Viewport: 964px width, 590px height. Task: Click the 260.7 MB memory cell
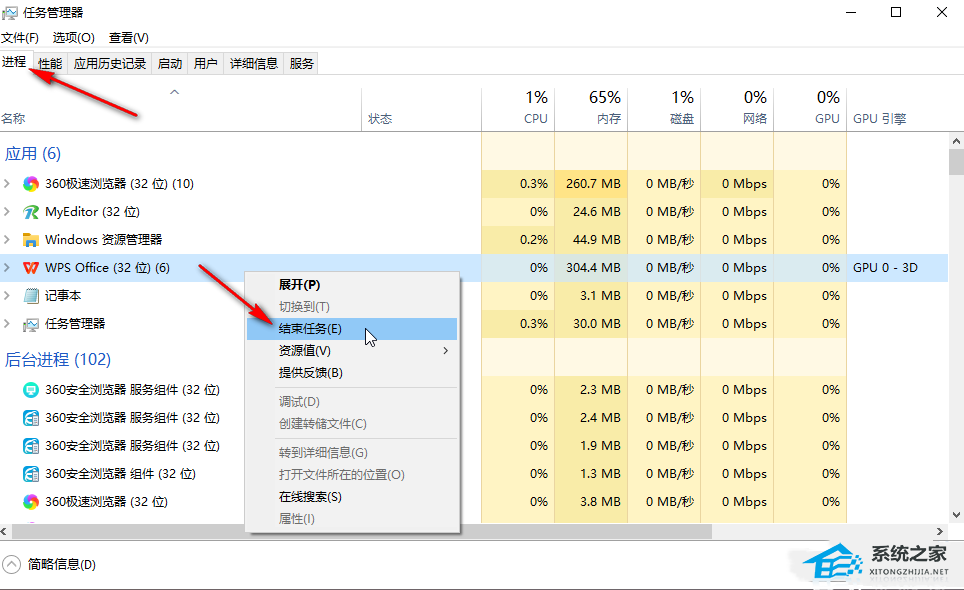pyautogui.click(x=591, y=184)
